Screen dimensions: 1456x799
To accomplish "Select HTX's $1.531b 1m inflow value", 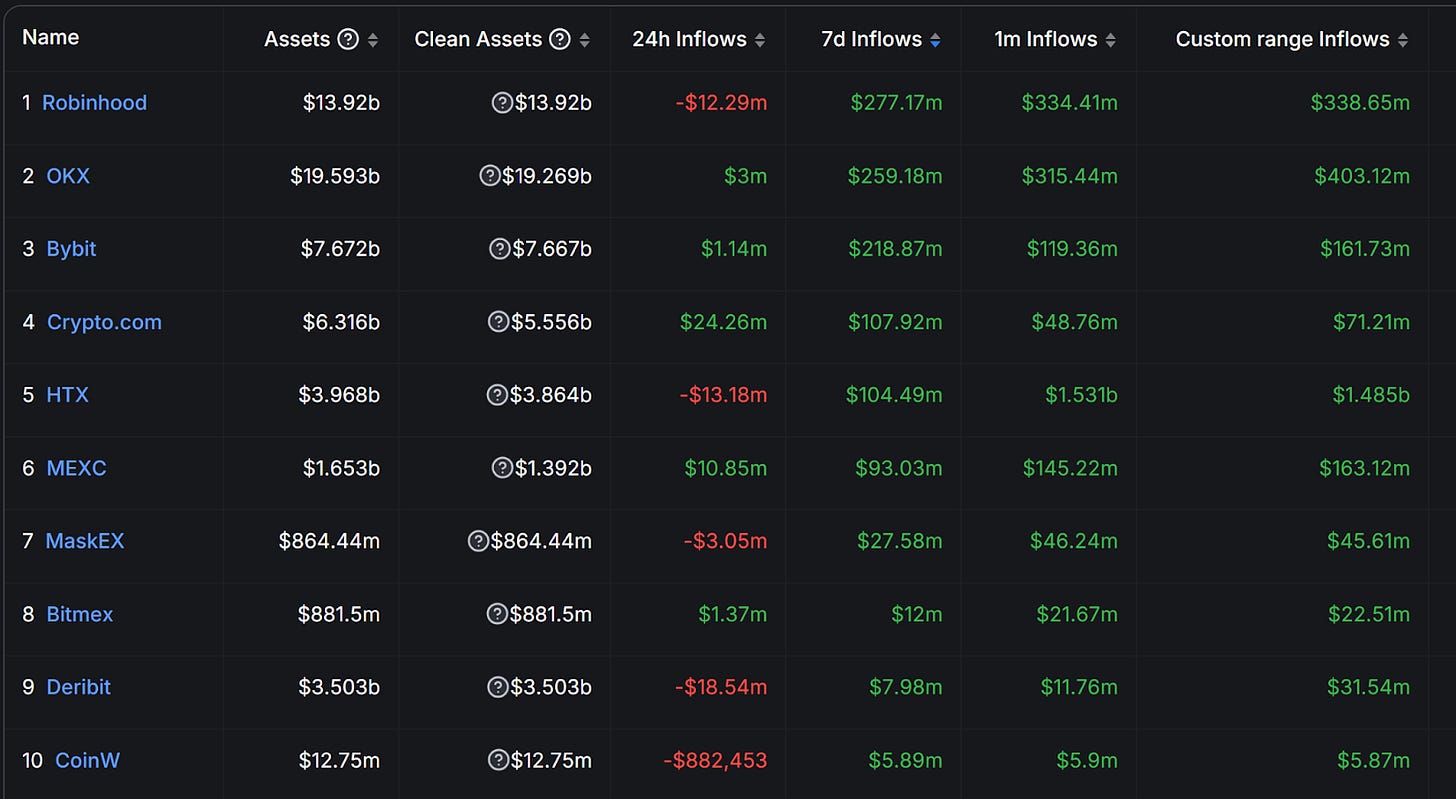I will point(1081,394).
